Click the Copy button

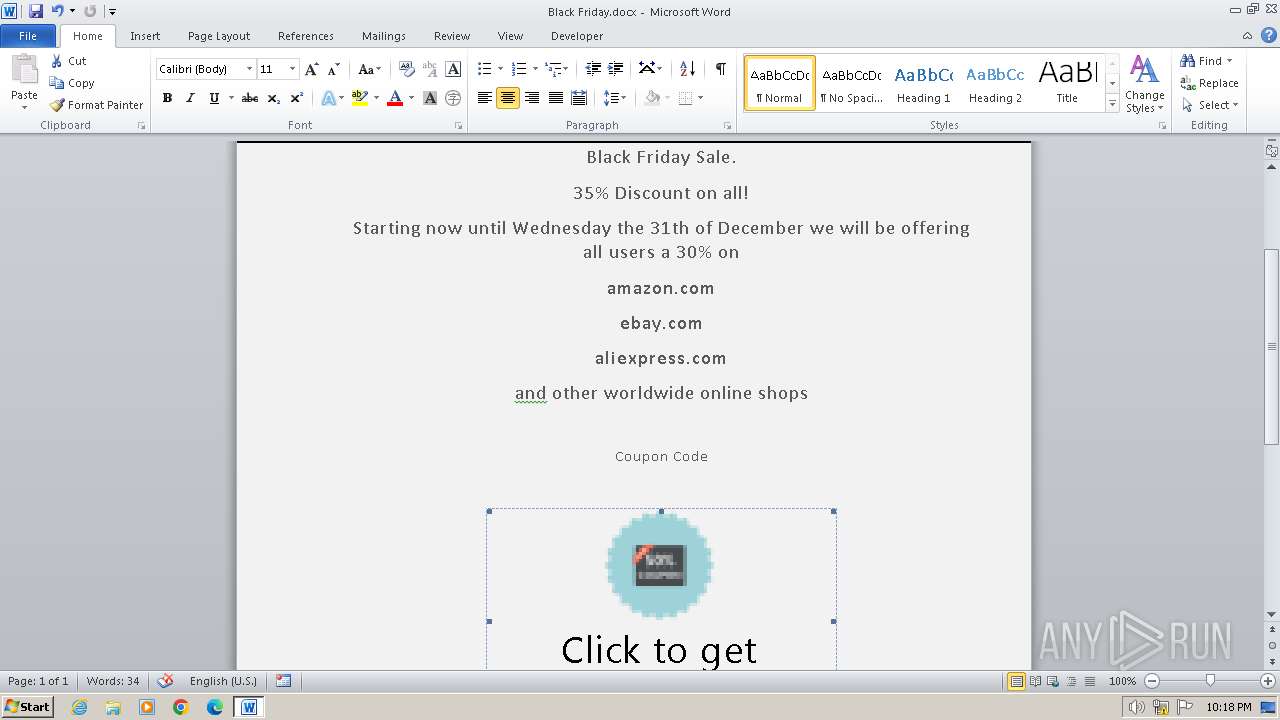pos(72,83)
